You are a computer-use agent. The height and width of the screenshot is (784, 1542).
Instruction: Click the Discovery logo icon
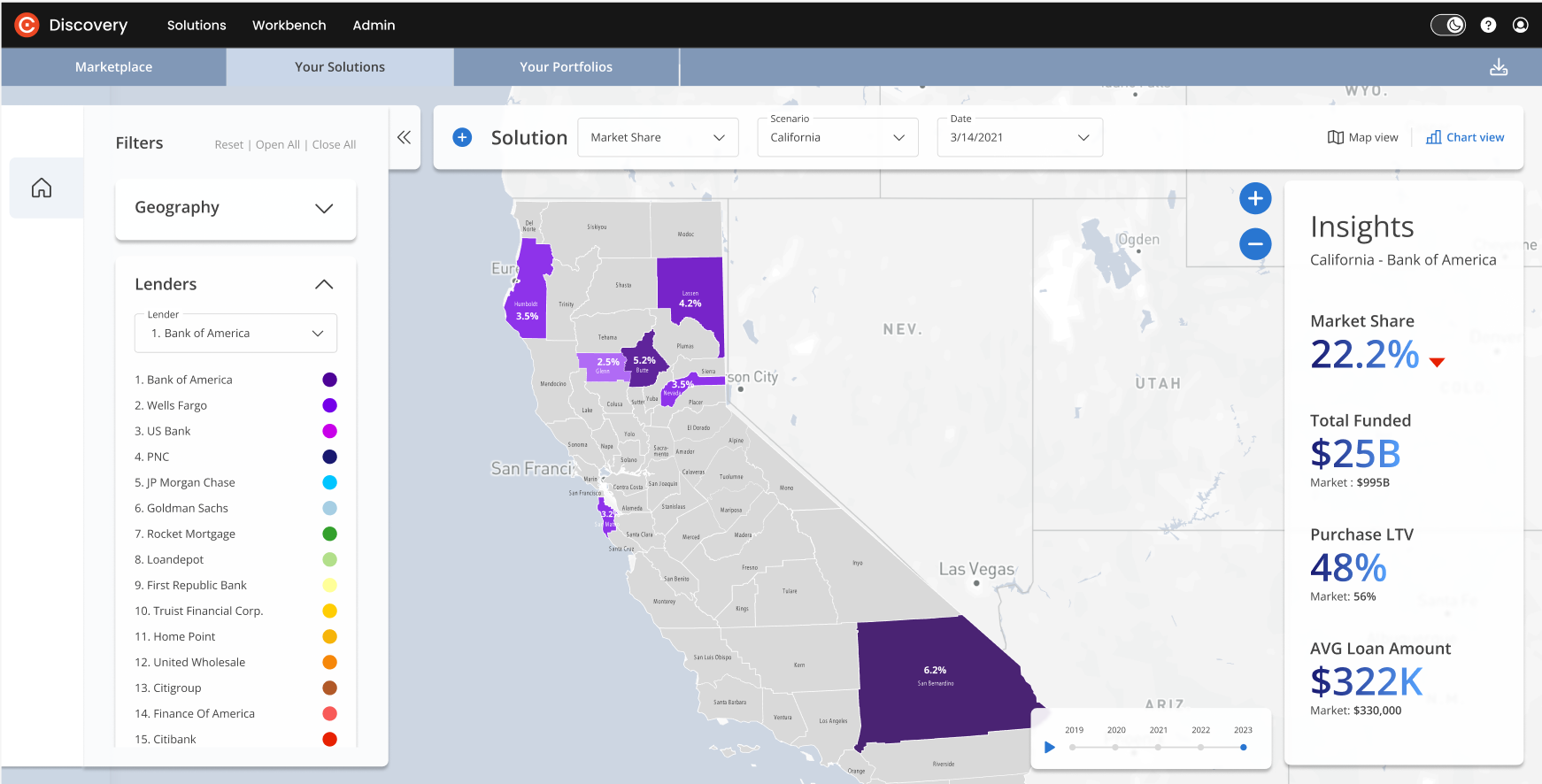pos(27,25)
